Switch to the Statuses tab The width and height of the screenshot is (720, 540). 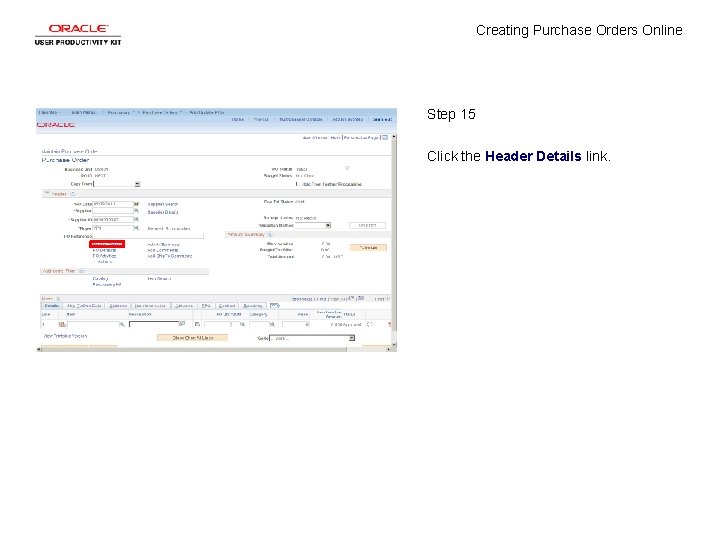[118, 306]
